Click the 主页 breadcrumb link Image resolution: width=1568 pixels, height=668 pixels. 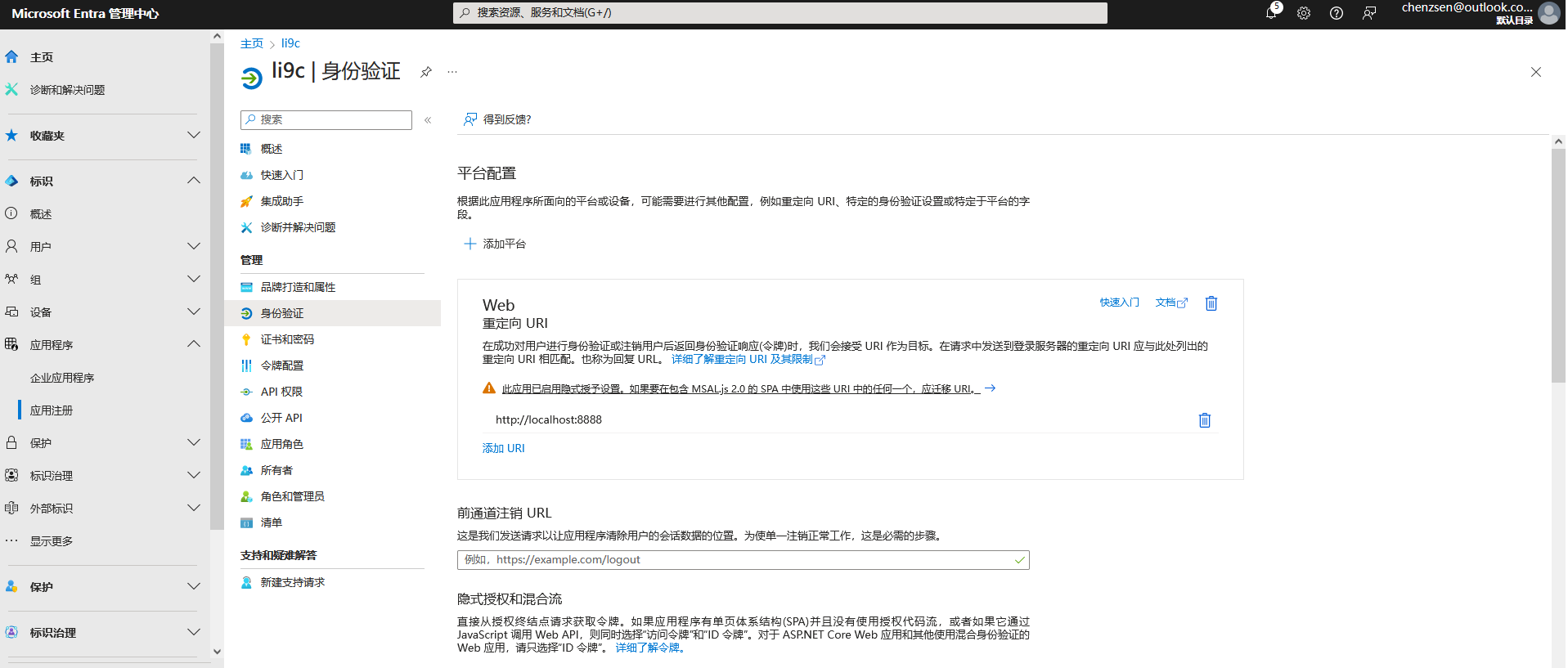252,43
